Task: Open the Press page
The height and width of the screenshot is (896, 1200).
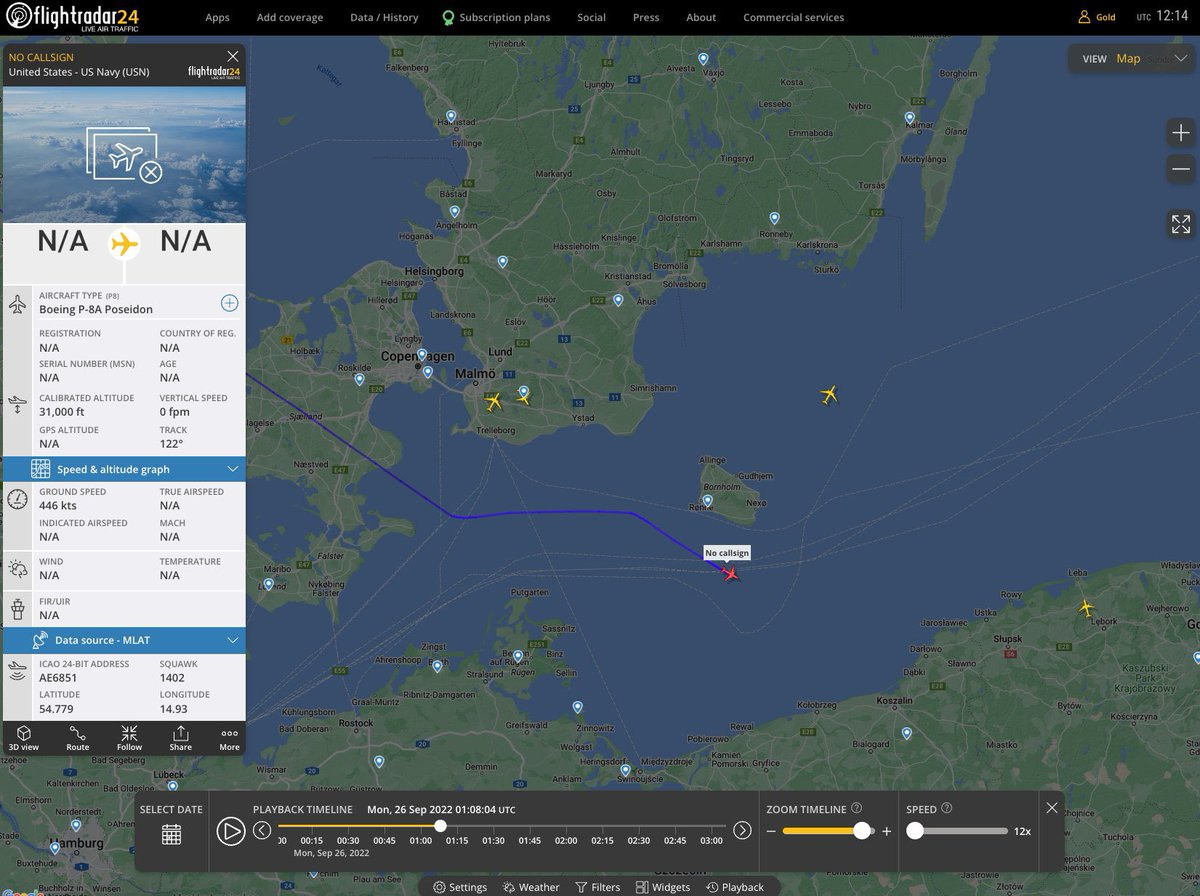Action: click(646, 17)
